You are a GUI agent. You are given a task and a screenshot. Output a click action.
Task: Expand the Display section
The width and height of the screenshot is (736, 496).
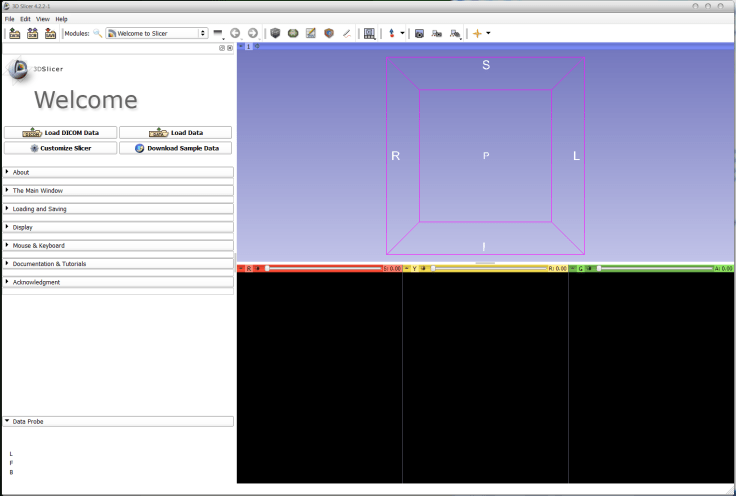118,227
